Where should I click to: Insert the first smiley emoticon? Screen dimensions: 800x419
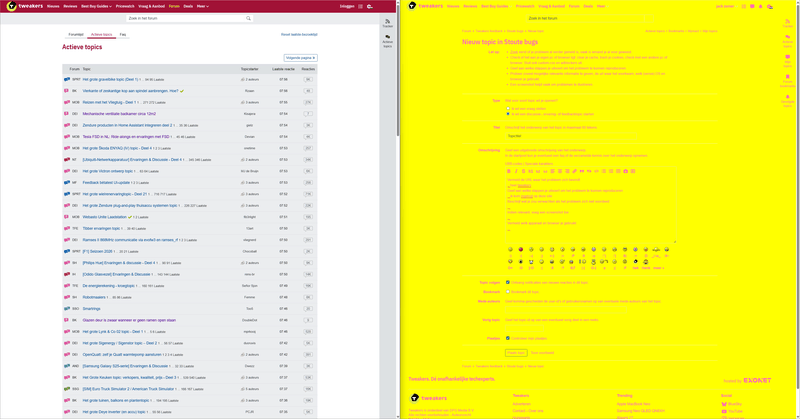[x=510, y=250]
